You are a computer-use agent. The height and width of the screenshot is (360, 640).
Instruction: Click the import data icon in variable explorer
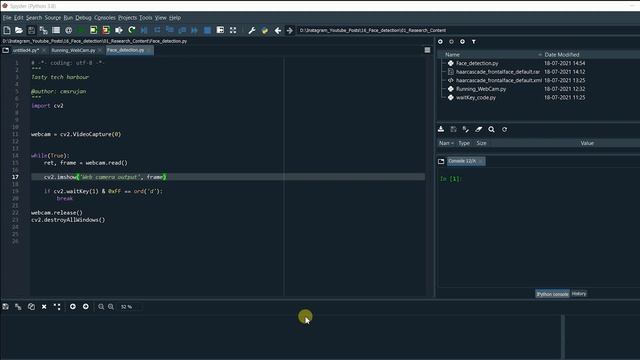click(441, 129)
